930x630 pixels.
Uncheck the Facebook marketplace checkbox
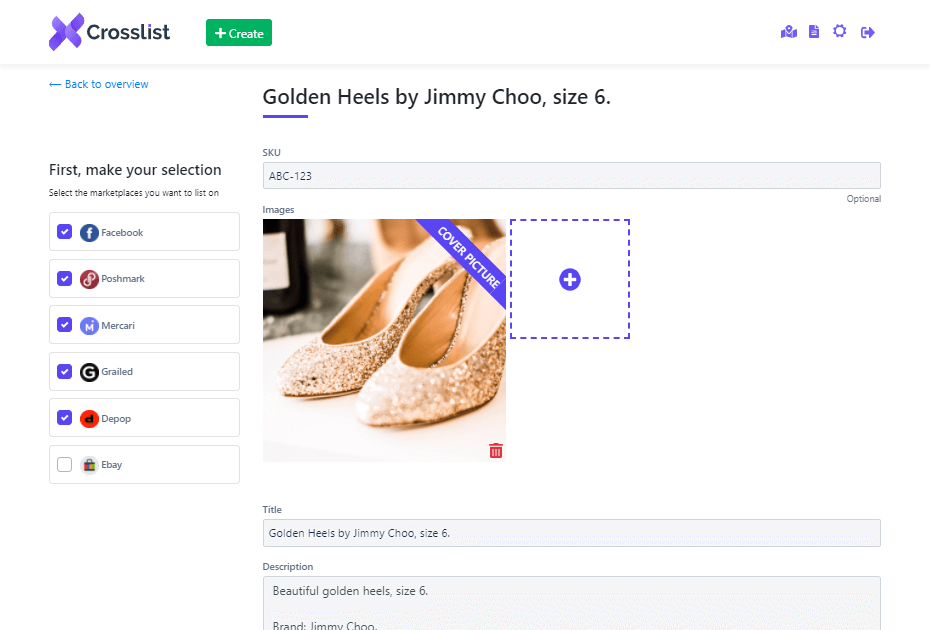pyautogui.click(x=65, y=232)
